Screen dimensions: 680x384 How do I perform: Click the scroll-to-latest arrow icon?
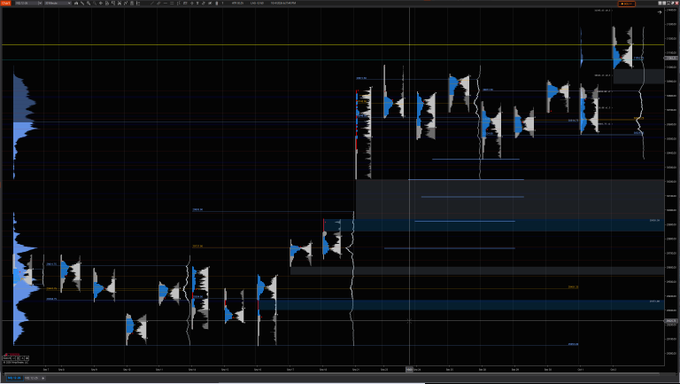660,13
